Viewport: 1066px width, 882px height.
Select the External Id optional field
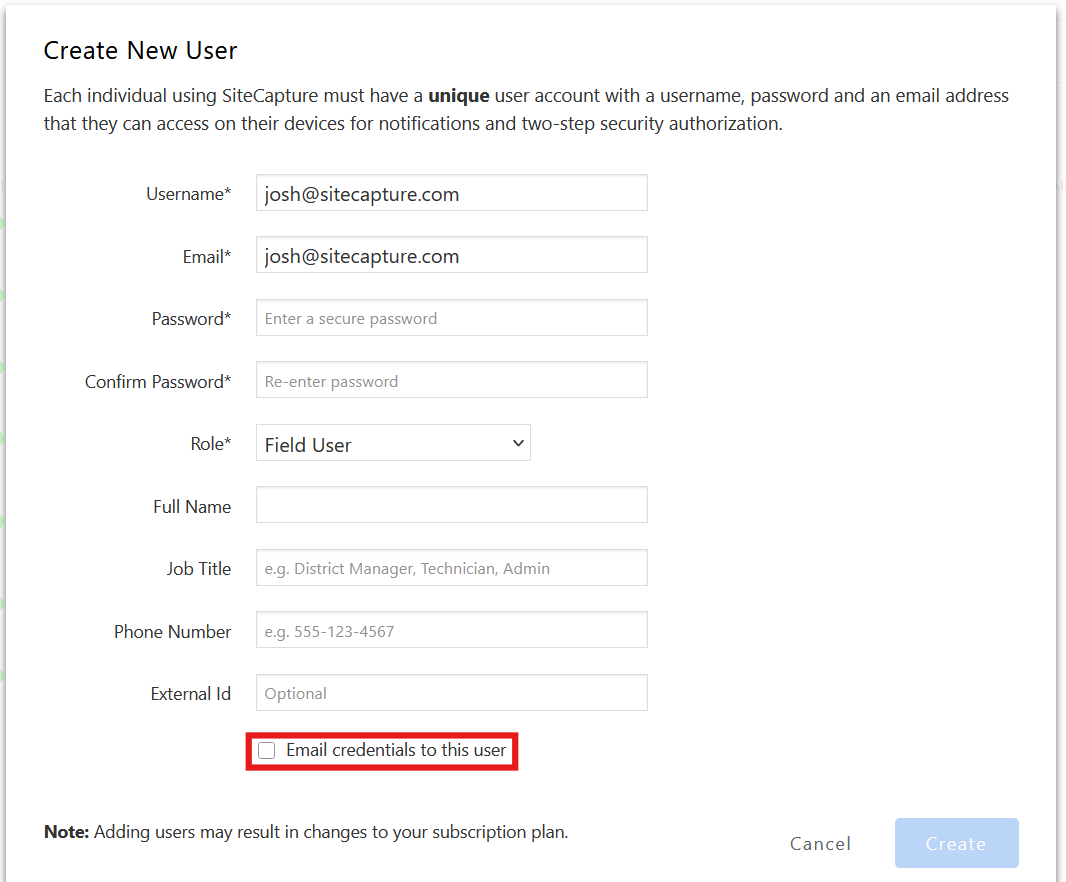pos(451,693)
